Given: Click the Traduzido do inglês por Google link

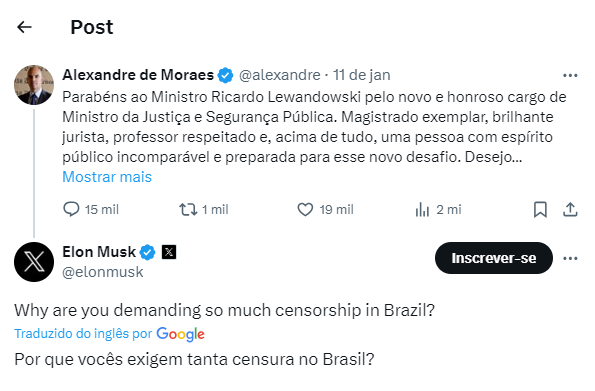Looking at the screenshot, I should 109,334.
